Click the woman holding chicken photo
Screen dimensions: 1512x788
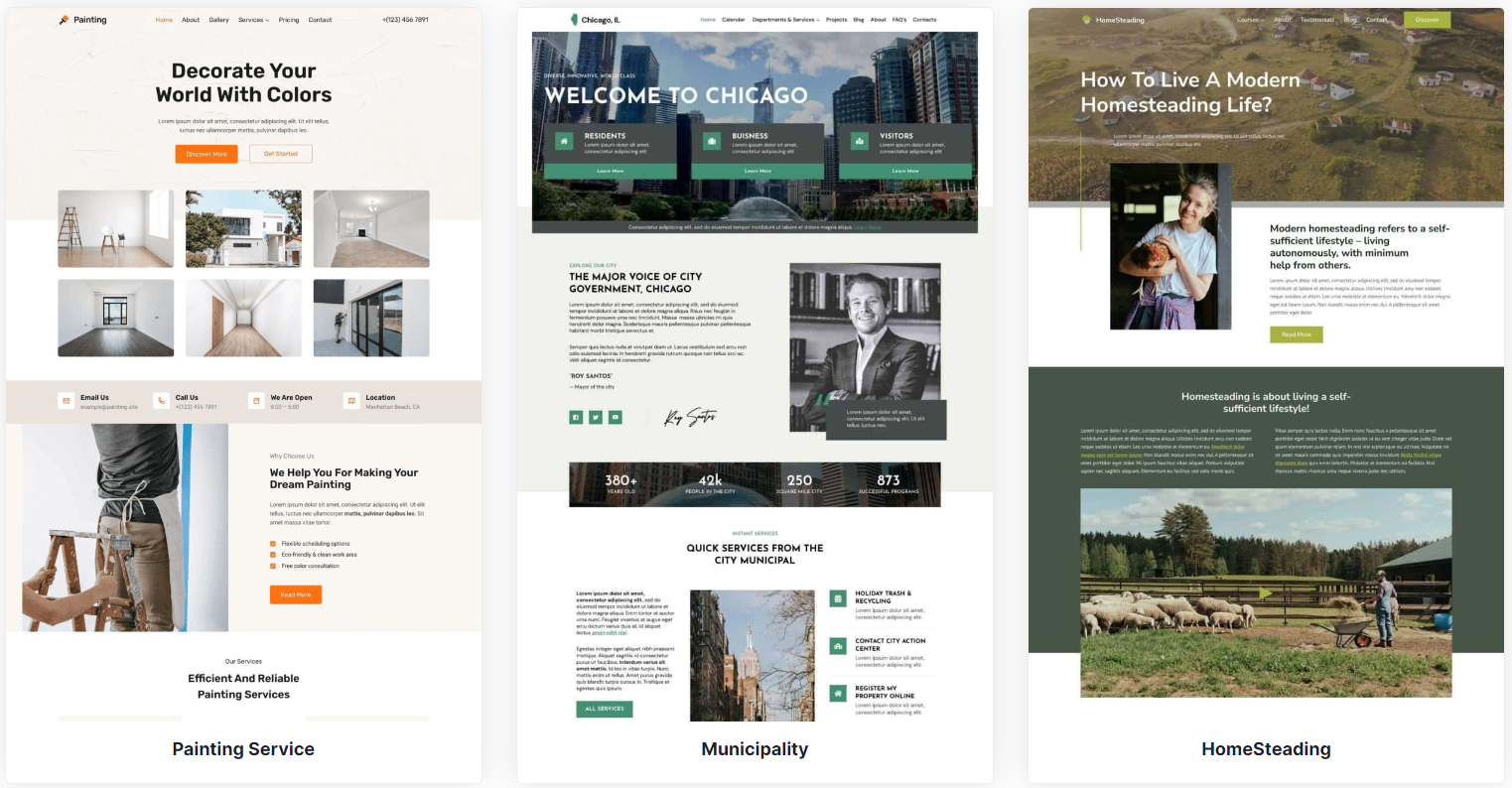(x=1170, y=247)
